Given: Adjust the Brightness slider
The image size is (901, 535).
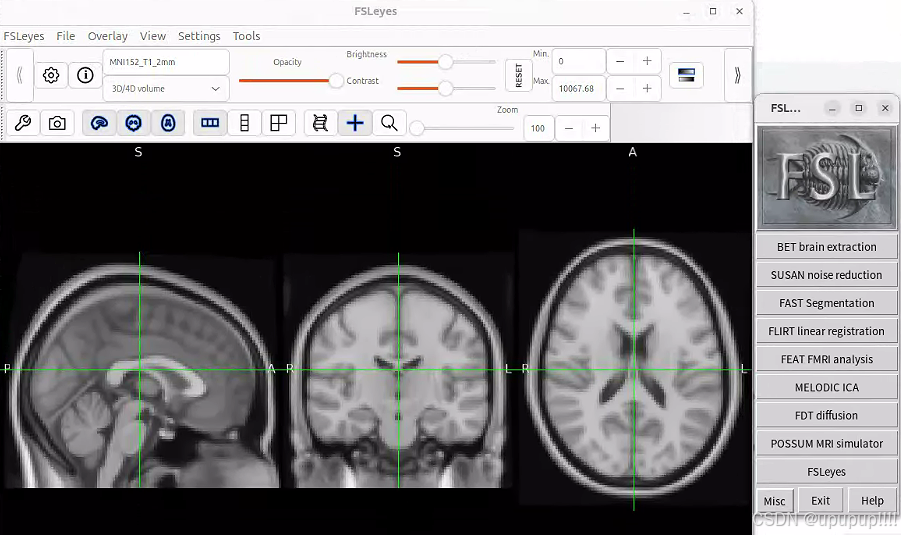Looking at the screenshot, I should [x=446, y=61].
